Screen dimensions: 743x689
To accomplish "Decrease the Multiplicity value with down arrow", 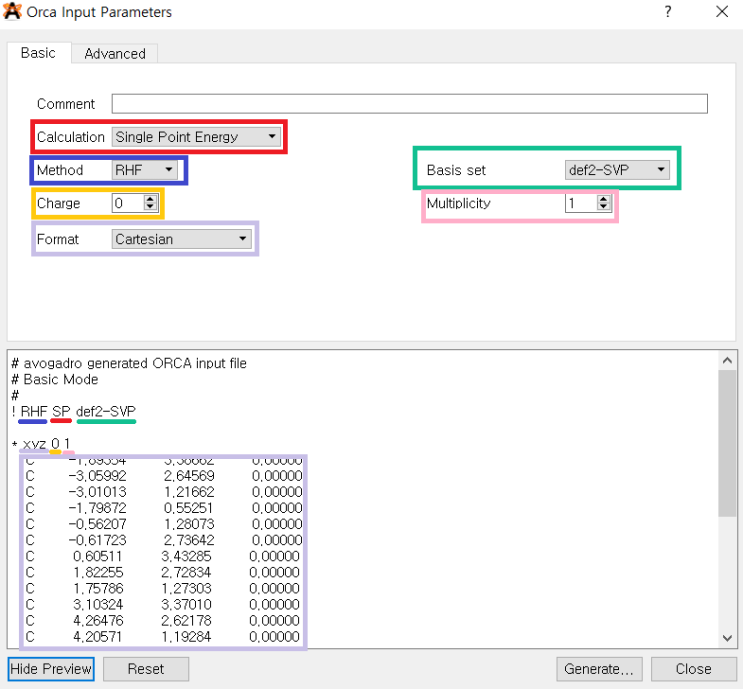I will (x=603, y=207).
